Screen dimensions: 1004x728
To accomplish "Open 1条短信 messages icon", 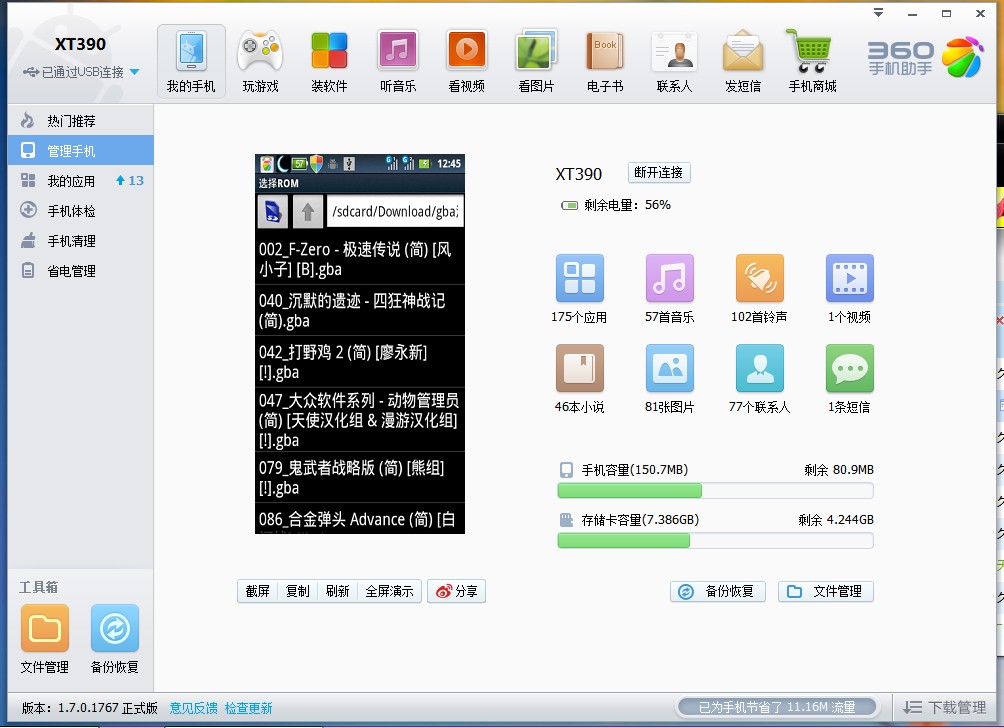I will (x=850, y=368).
